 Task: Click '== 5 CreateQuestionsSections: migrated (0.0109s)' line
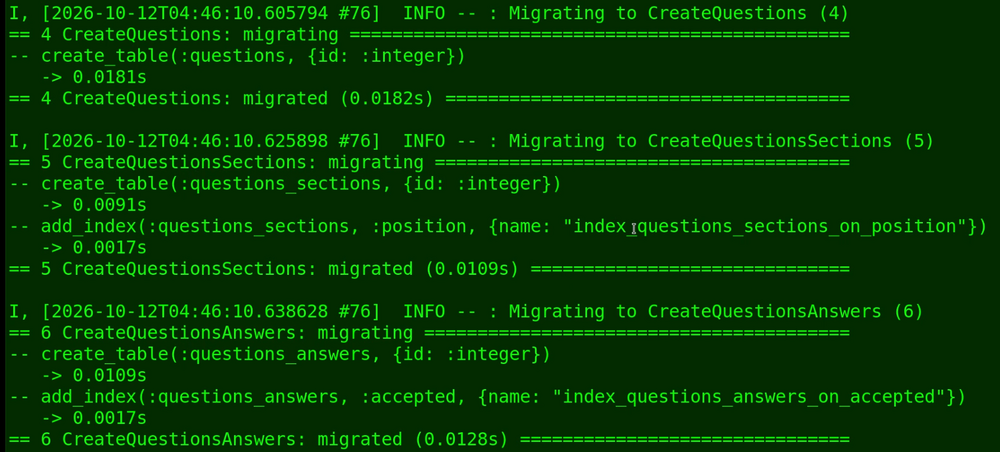click(429, 269)
